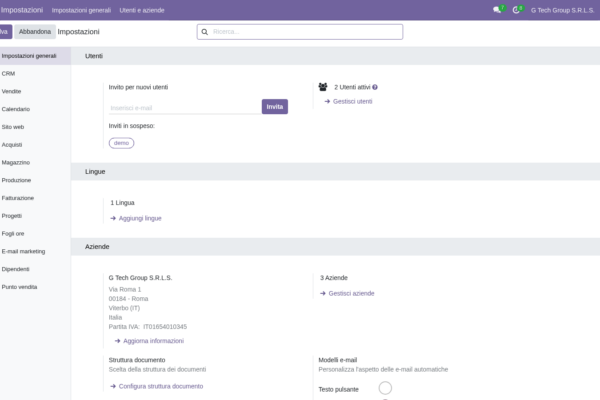Select Impostazioni generali sidebar tab
The height and width of the screenshot is (400, 600).
[x=35, y=56]
